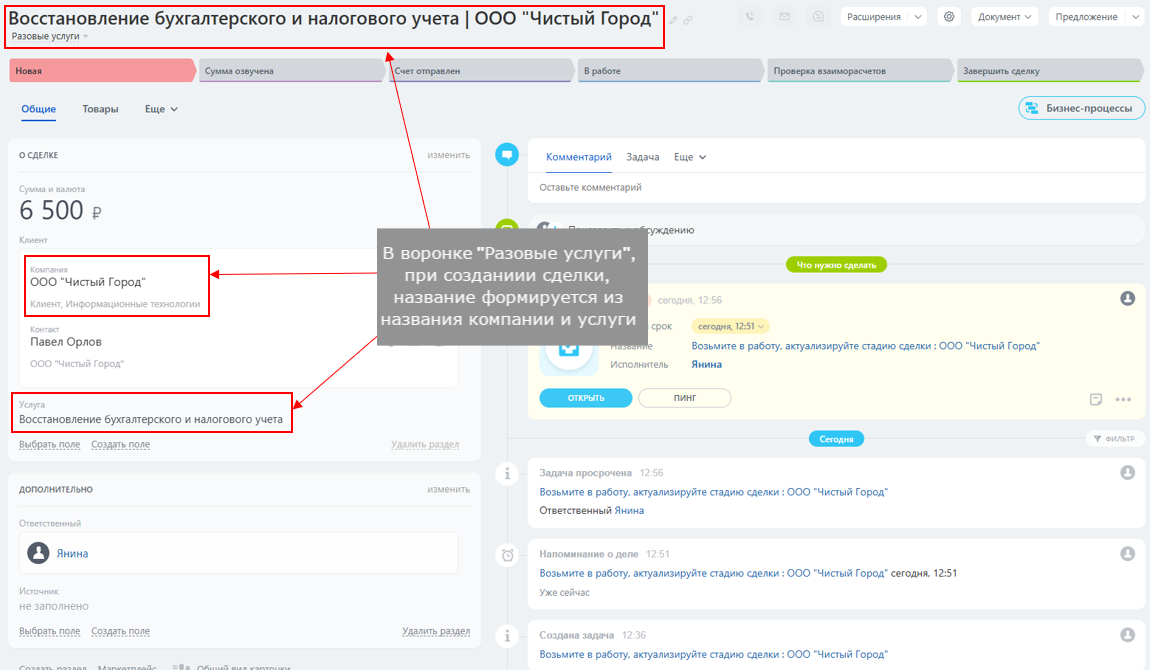Click 'Создать поле' in ДОПОЛНИТЕЛЬНО section
Image resolution: width=1150 pixels, height=670 pixels.
click(x=120, y=631)
